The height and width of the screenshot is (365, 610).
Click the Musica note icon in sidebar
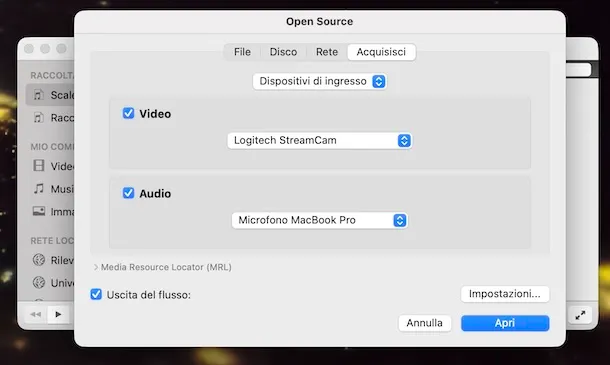click(x=39, y=189)
